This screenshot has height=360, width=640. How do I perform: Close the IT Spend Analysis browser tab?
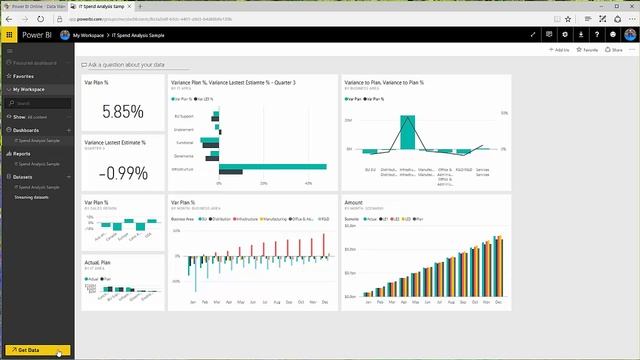coord(129,7)
